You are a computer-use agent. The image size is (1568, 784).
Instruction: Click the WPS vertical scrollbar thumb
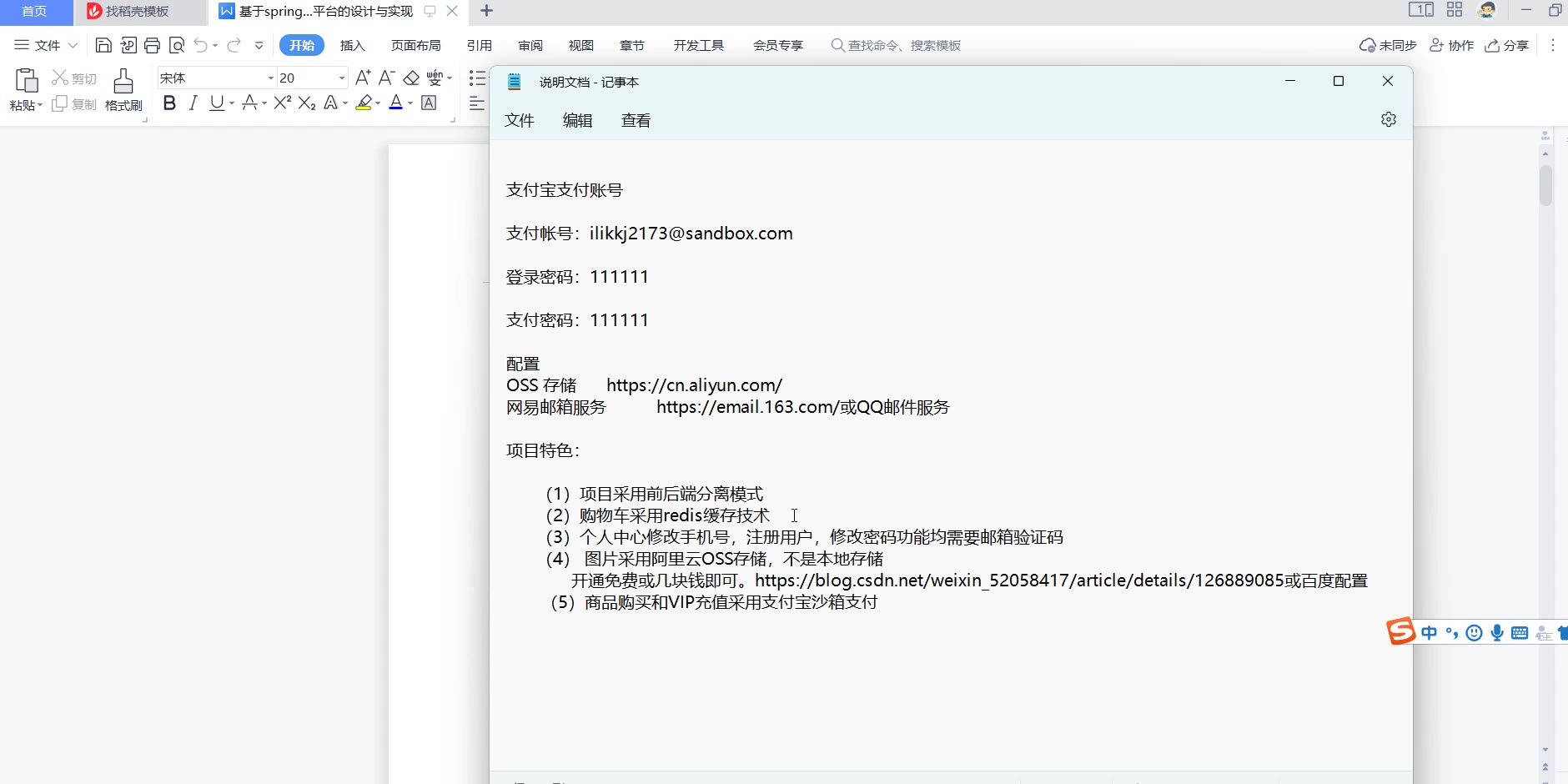(1545, 185)
